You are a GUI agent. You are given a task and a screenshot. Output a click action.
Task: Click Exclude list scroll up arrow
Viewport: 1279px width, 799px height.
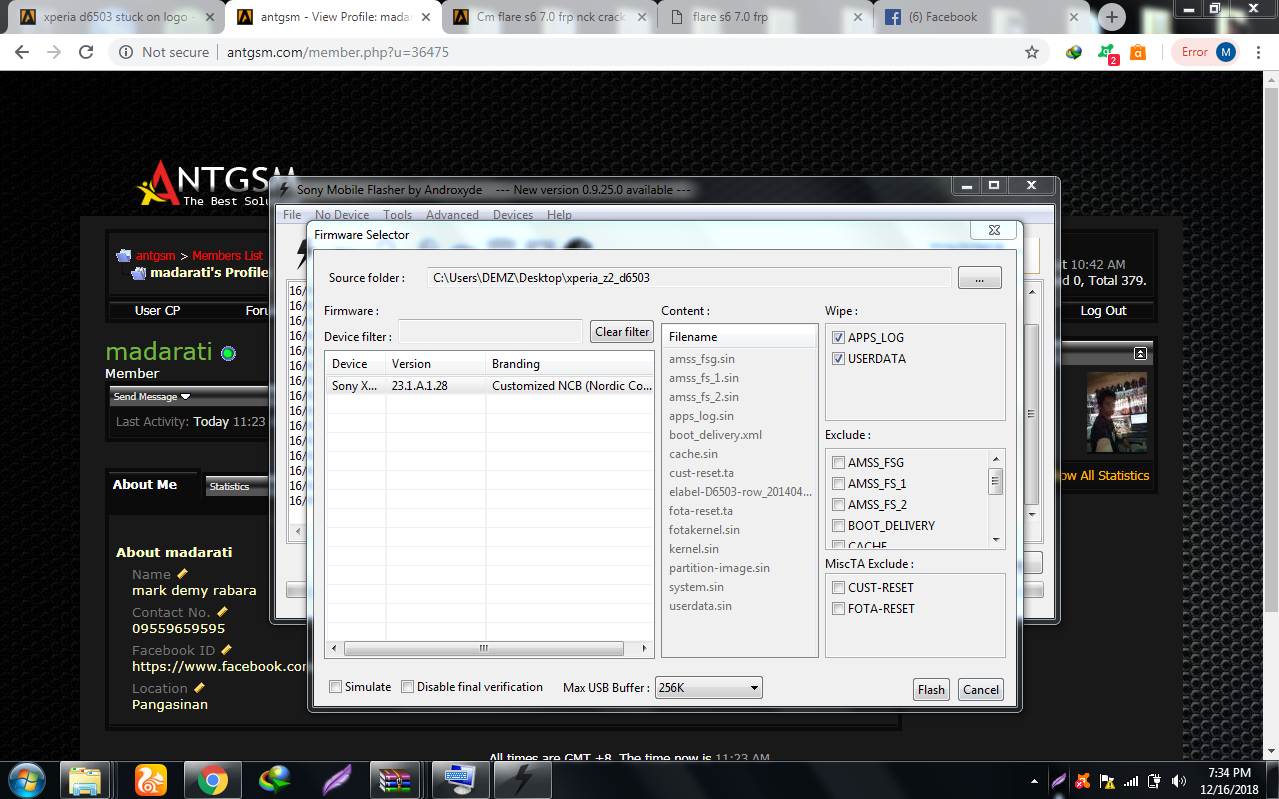[x=996, y=458]
